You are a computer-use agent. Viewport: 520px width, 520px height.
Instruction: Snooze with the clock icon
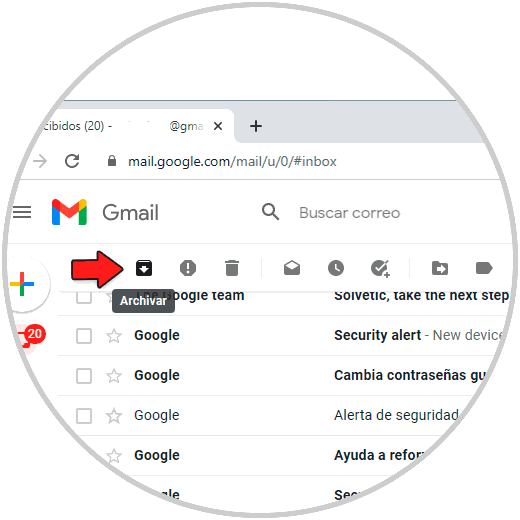336,268
